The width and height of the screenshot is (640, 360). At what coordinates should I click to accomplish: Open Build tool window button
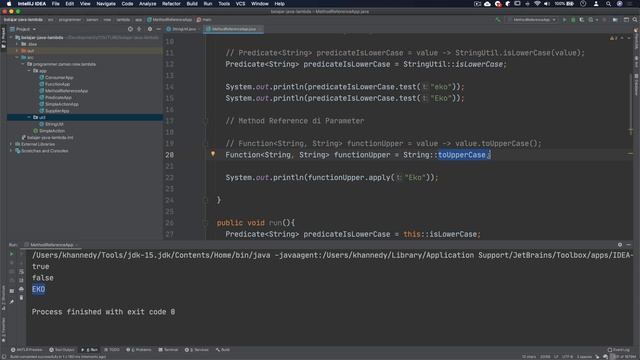pos(223,350)
